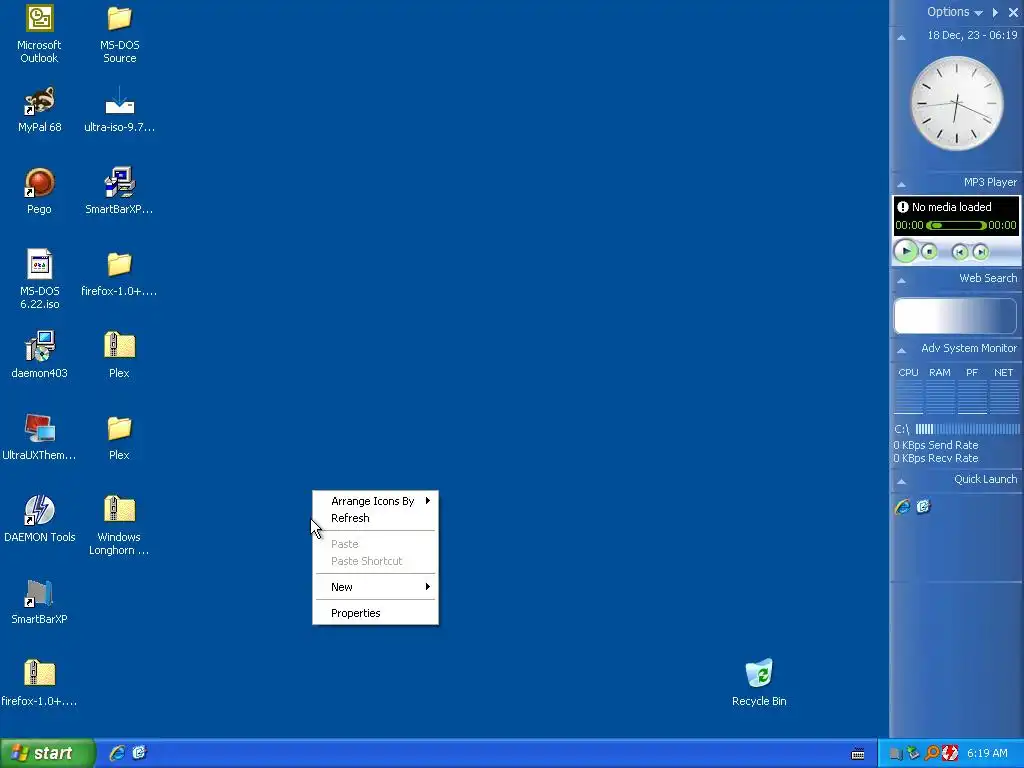Close the SmartBarXP sidebar

(1014, 12)
